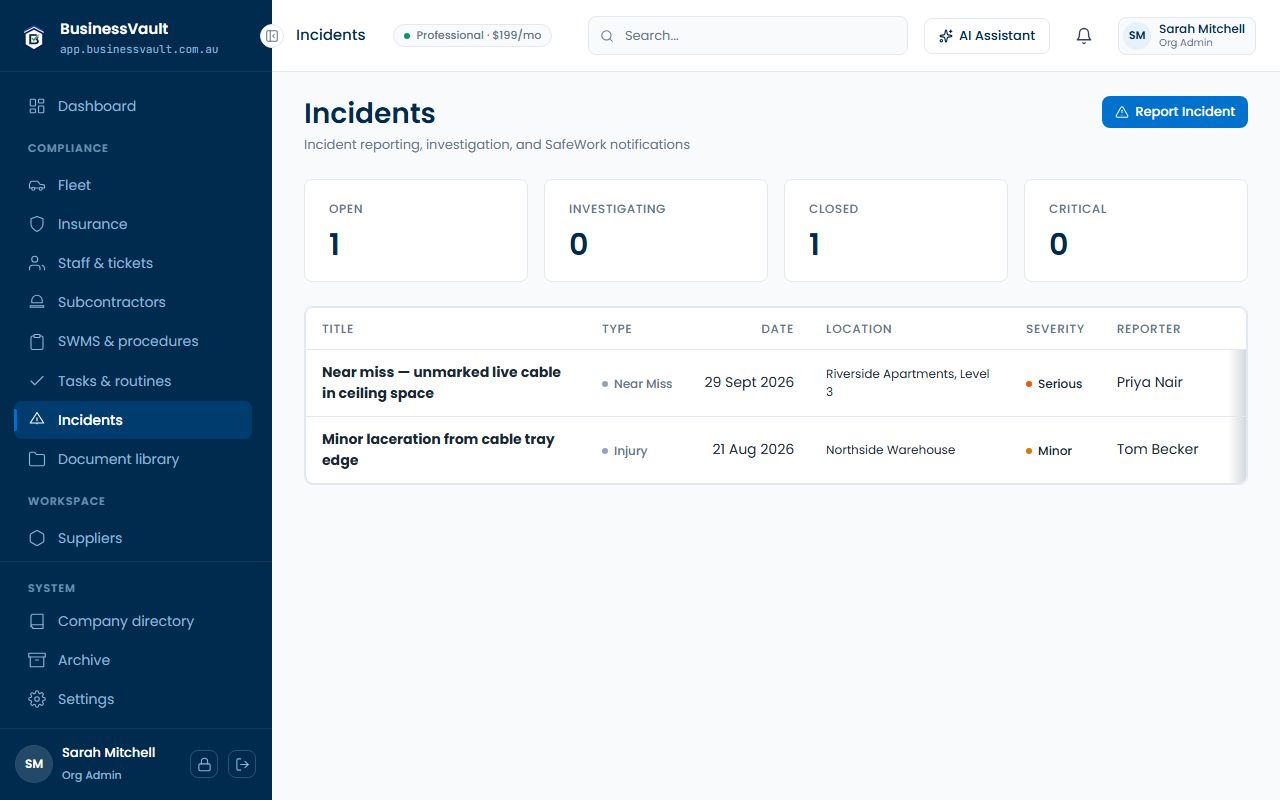Select the Investigating stat card
Viewport: 1280px width, 800px height.
[x=656, y=231]
